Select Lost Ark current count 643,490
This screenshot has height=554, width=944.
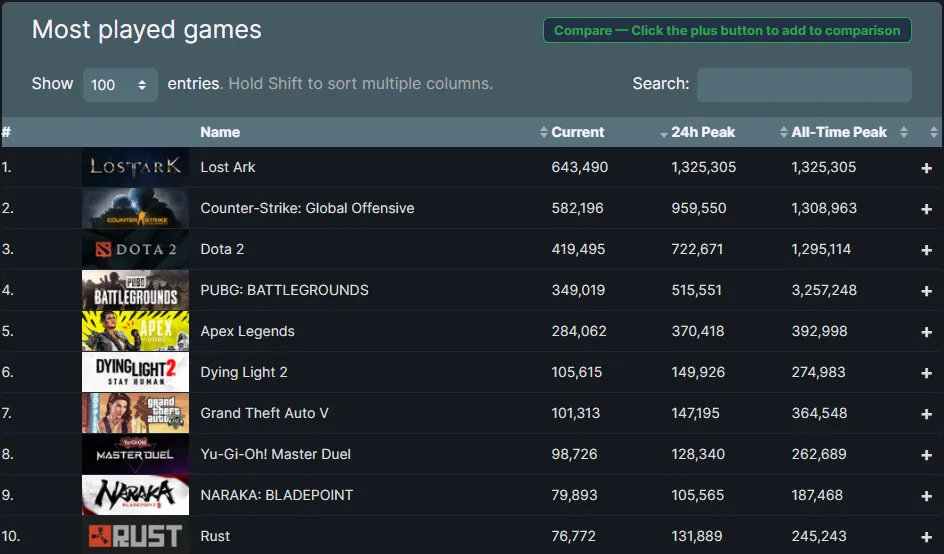click(x=580, y=167)
